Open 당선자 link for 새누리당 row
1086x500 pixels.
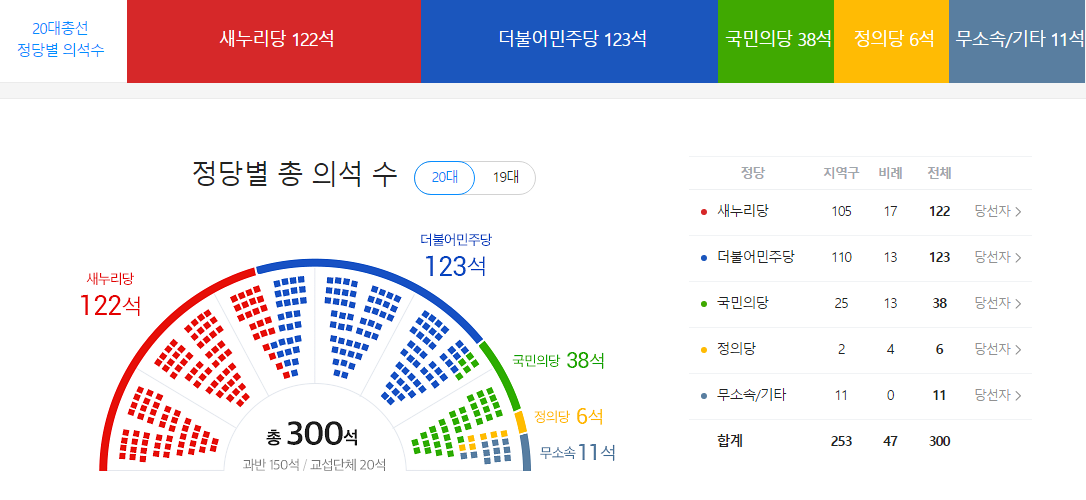[x=997, y=211]
